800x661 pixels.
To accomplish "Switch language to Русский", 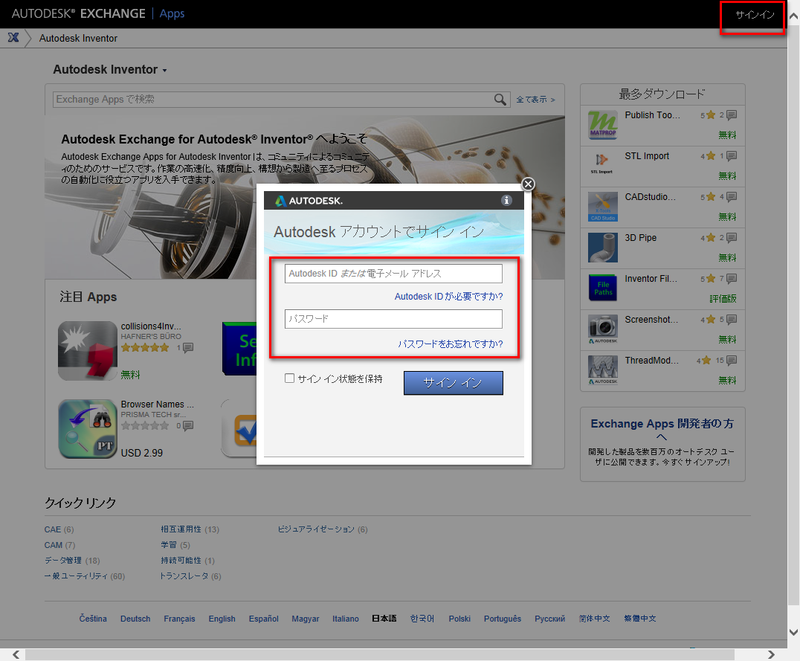I will (x=549, y=618).
